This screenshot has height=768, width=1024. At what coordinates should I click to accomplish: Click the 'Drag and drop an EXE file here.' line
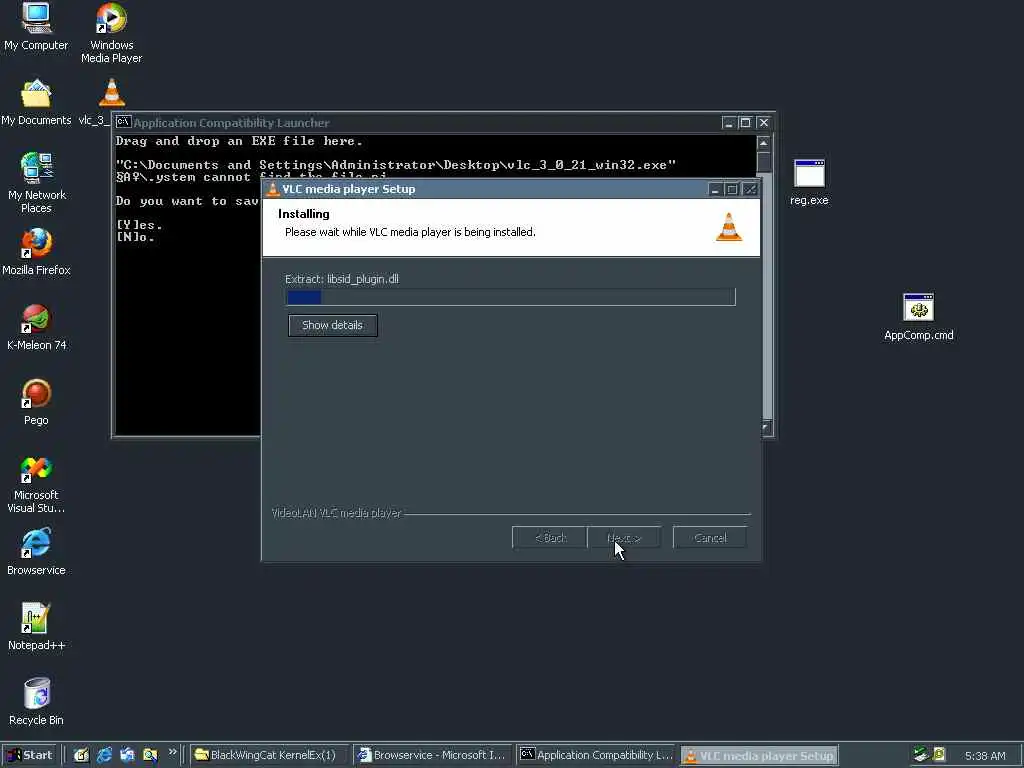pyautogui.click(x=238, y=141)
